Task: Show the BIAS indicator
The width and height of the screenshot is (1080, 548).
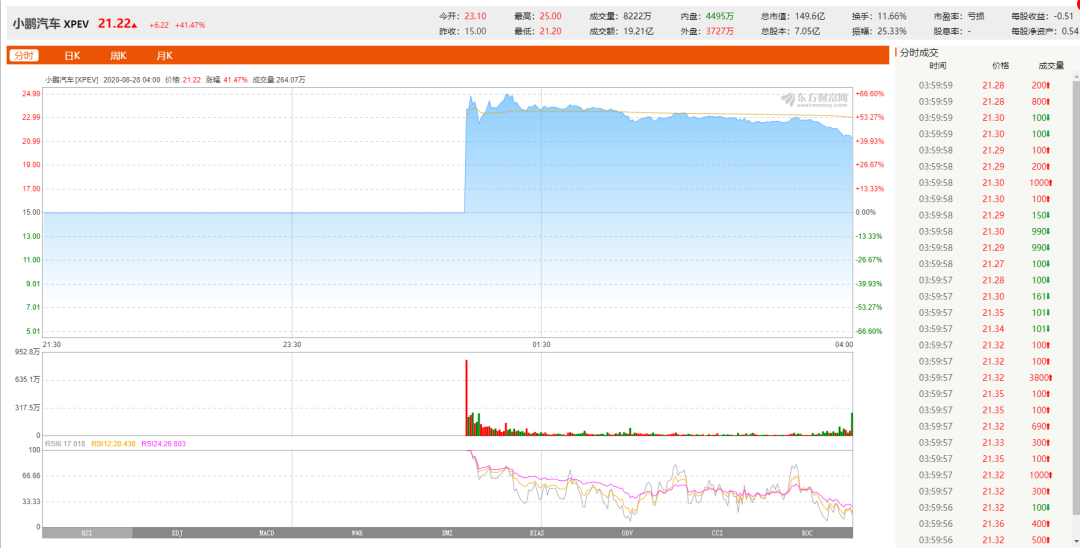Action: point(537,533)
